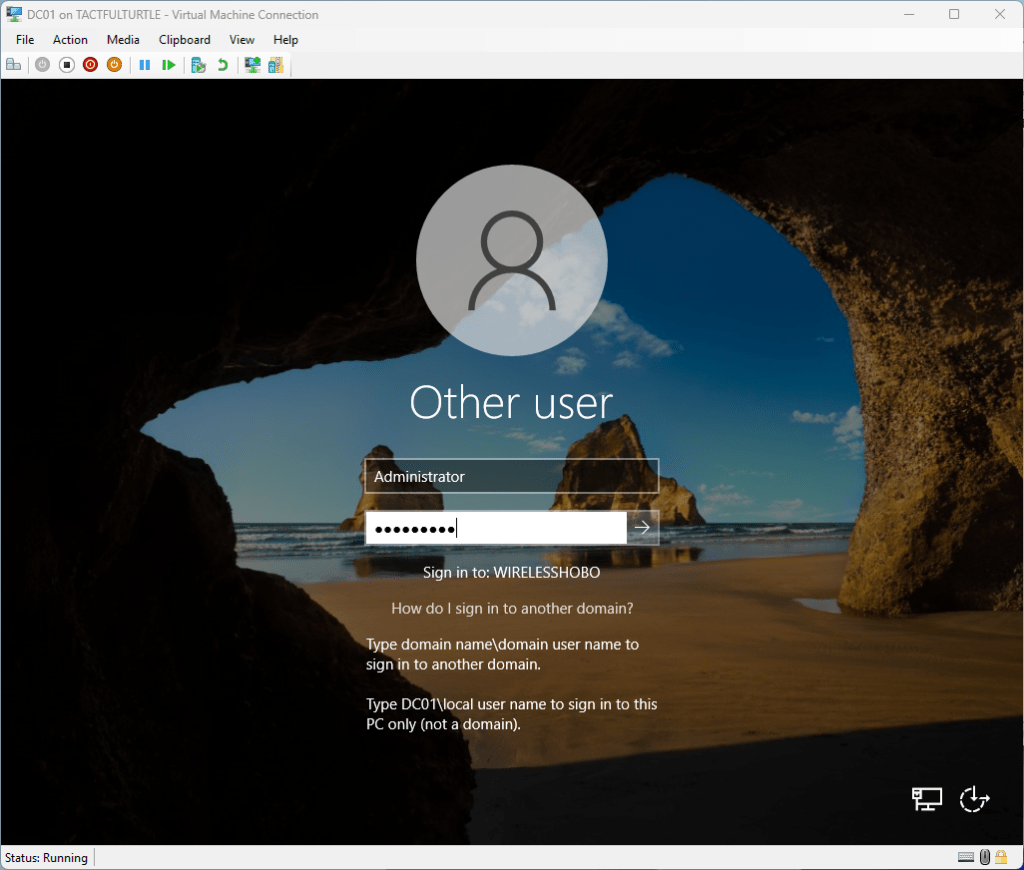
Task: Click the password submit arrow button
Action: point(643,528)
